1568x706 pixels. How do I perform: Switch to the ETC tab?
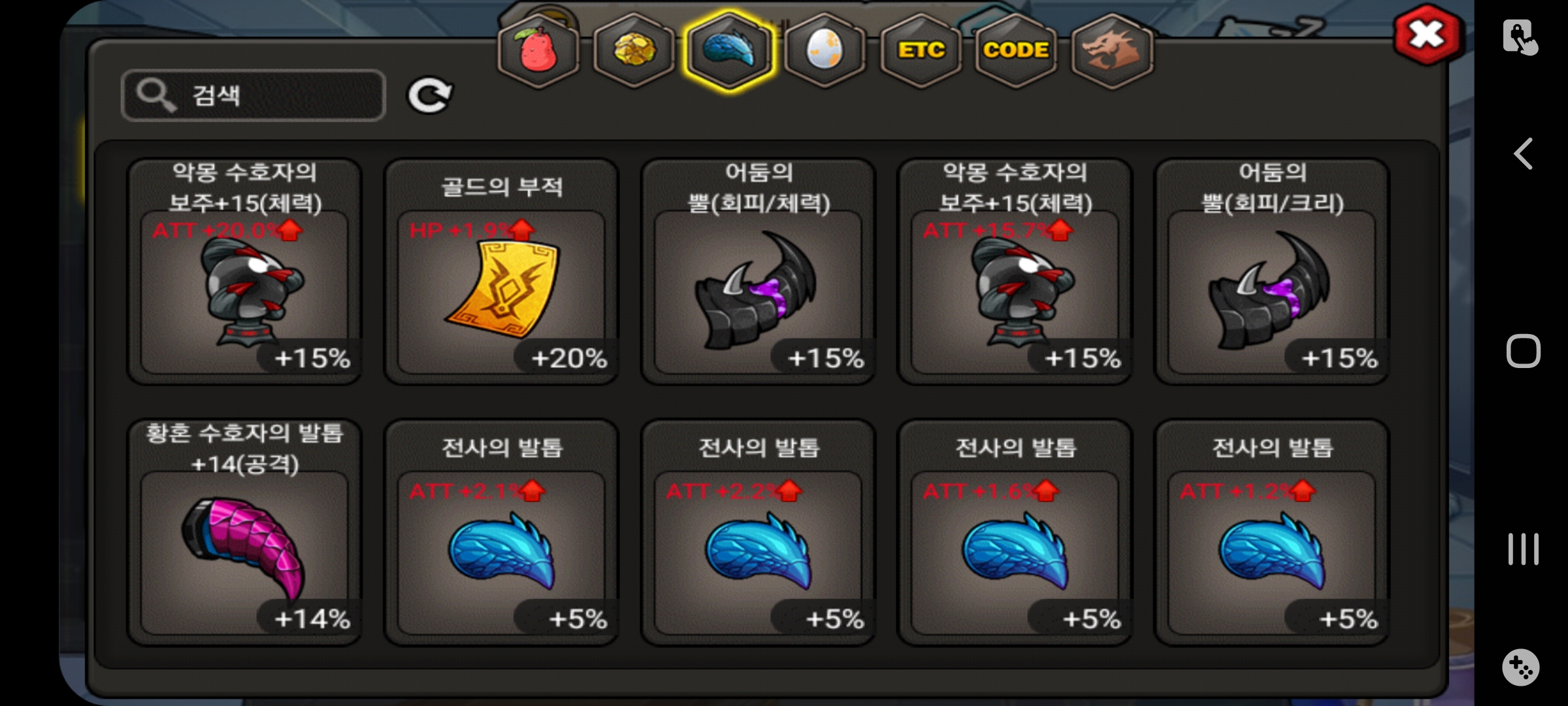pyautogui.click(x=921, y=50)
